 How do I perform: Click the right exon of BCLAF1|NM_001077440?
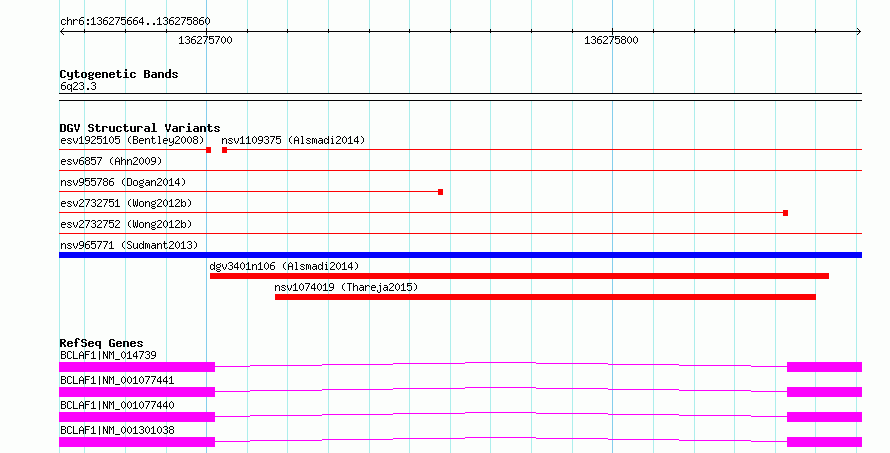pos(824,417)
